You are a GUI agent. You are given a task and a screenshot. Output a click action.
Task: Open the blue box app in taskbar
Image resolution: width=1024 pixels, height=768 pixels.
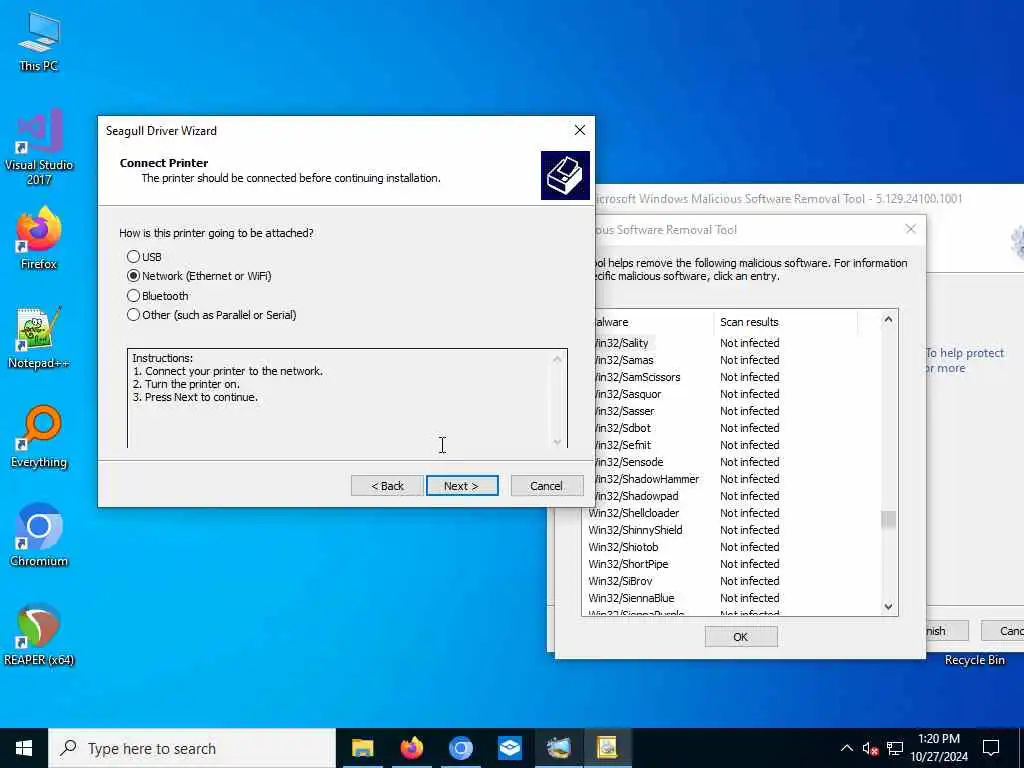pyautogui.click(x=509, y=748)
